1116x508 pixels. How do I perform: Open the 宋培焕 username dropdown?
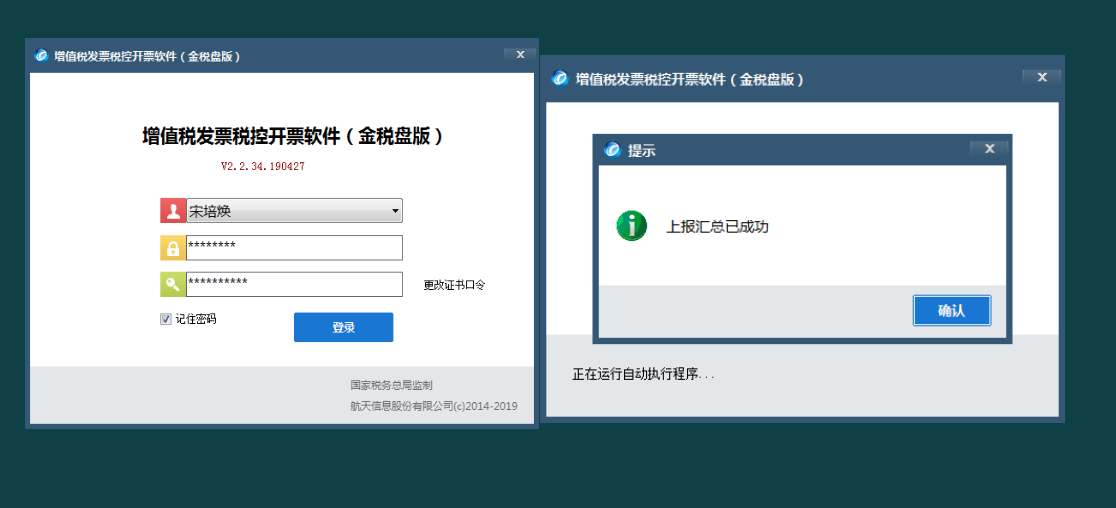(x=295, y=211)
